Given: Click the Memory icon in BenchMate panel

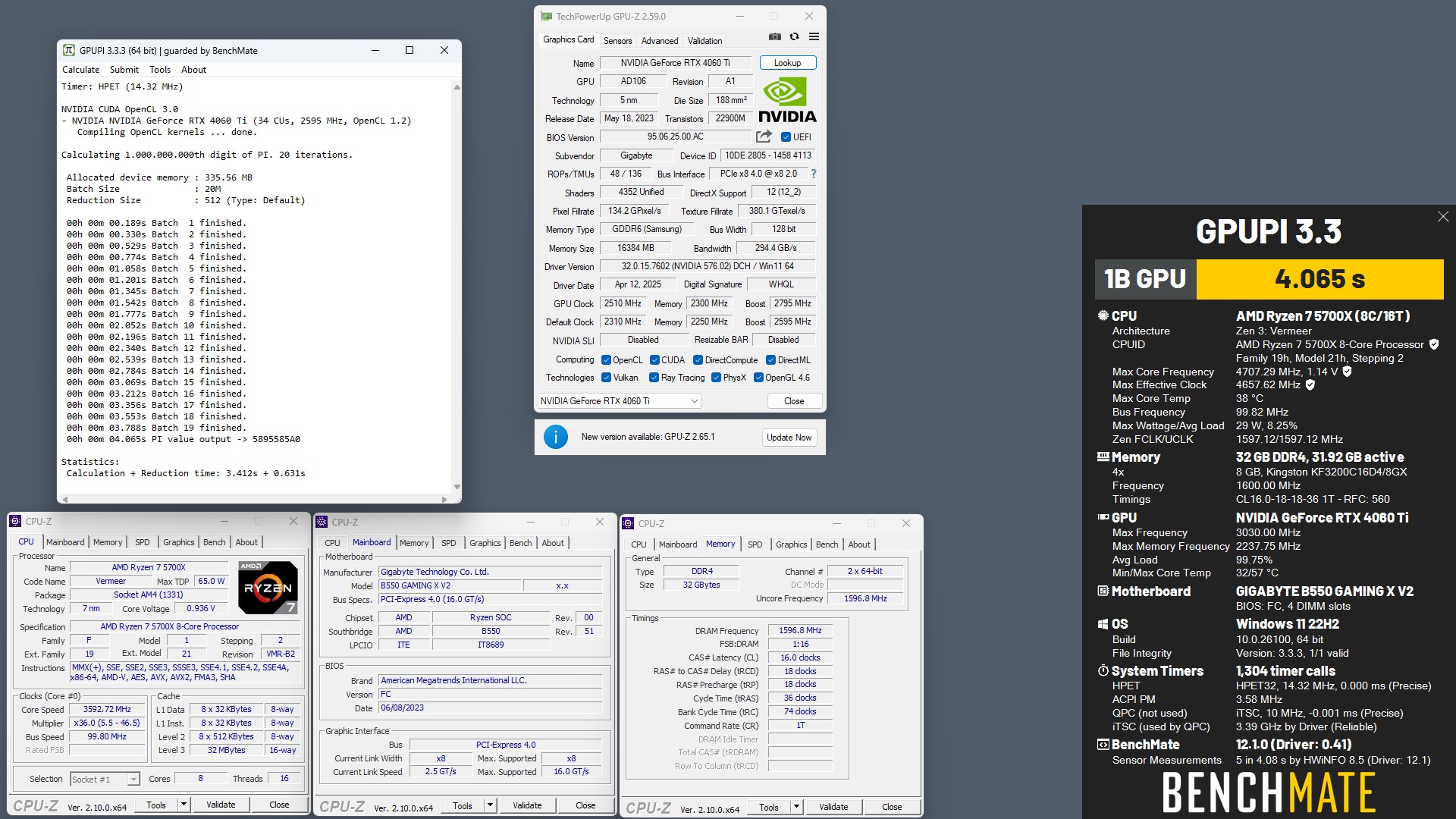Looking at the screenshot, I should [x=1103, y=457].
